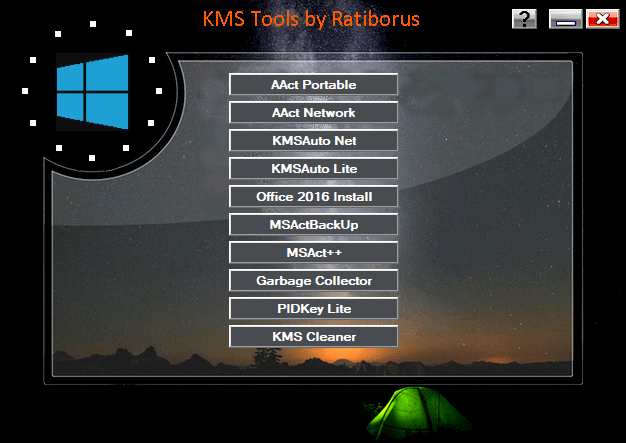Run KMSAuto Lite
Viewport: 626px width, 443px height.
(x=313, y=168)
